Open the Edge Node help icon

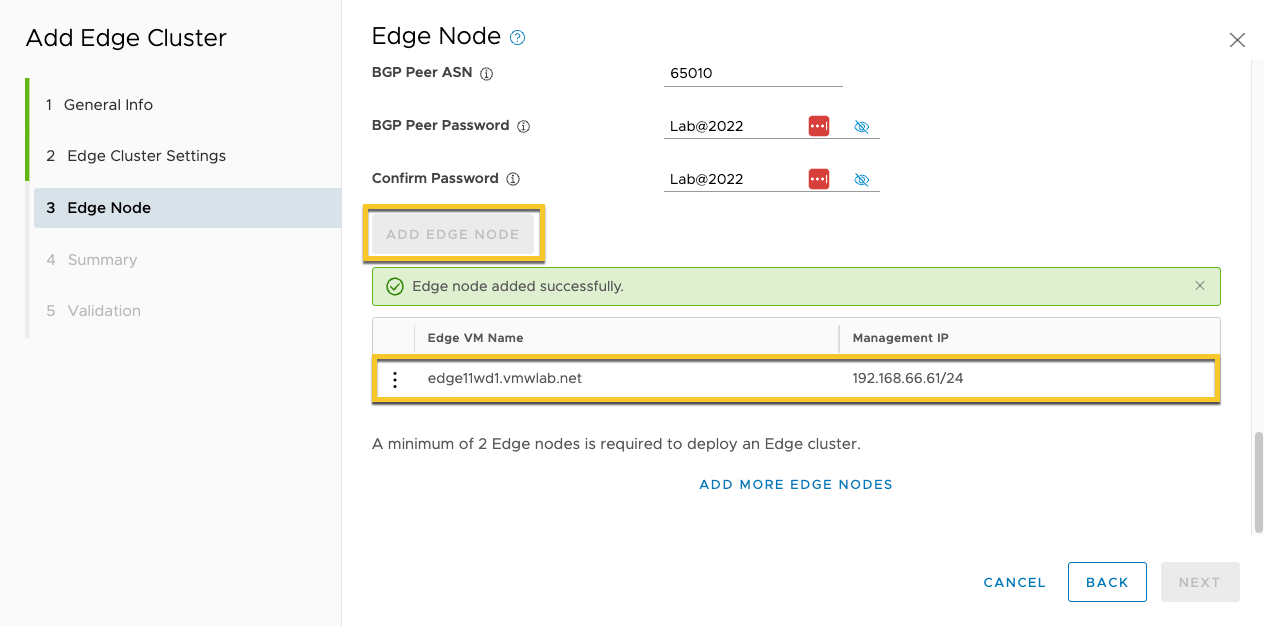click(x=517, y=38)
